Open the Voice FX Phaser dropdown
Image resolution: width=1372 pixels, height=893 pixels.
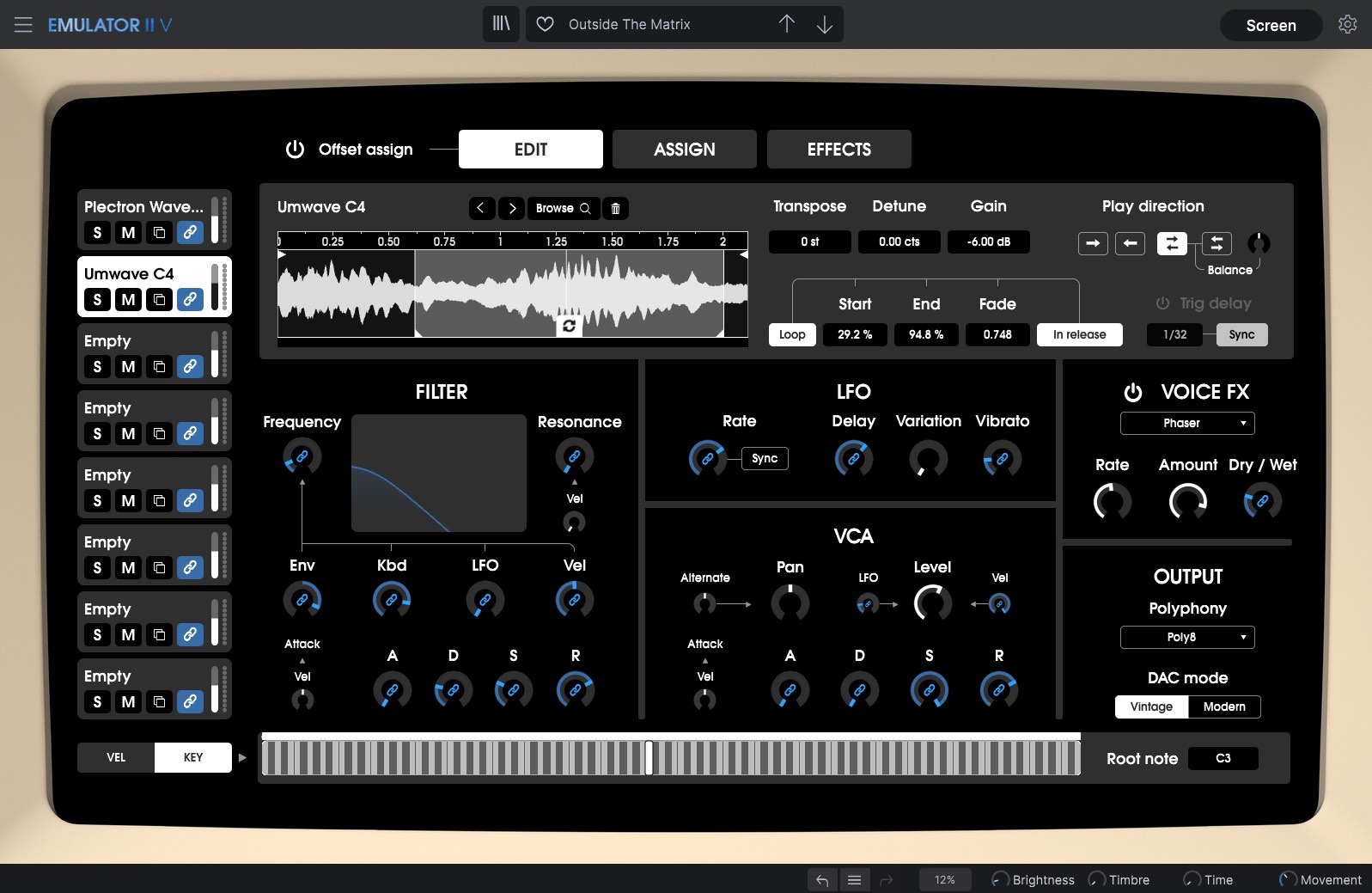click(x=1187, y=423)
